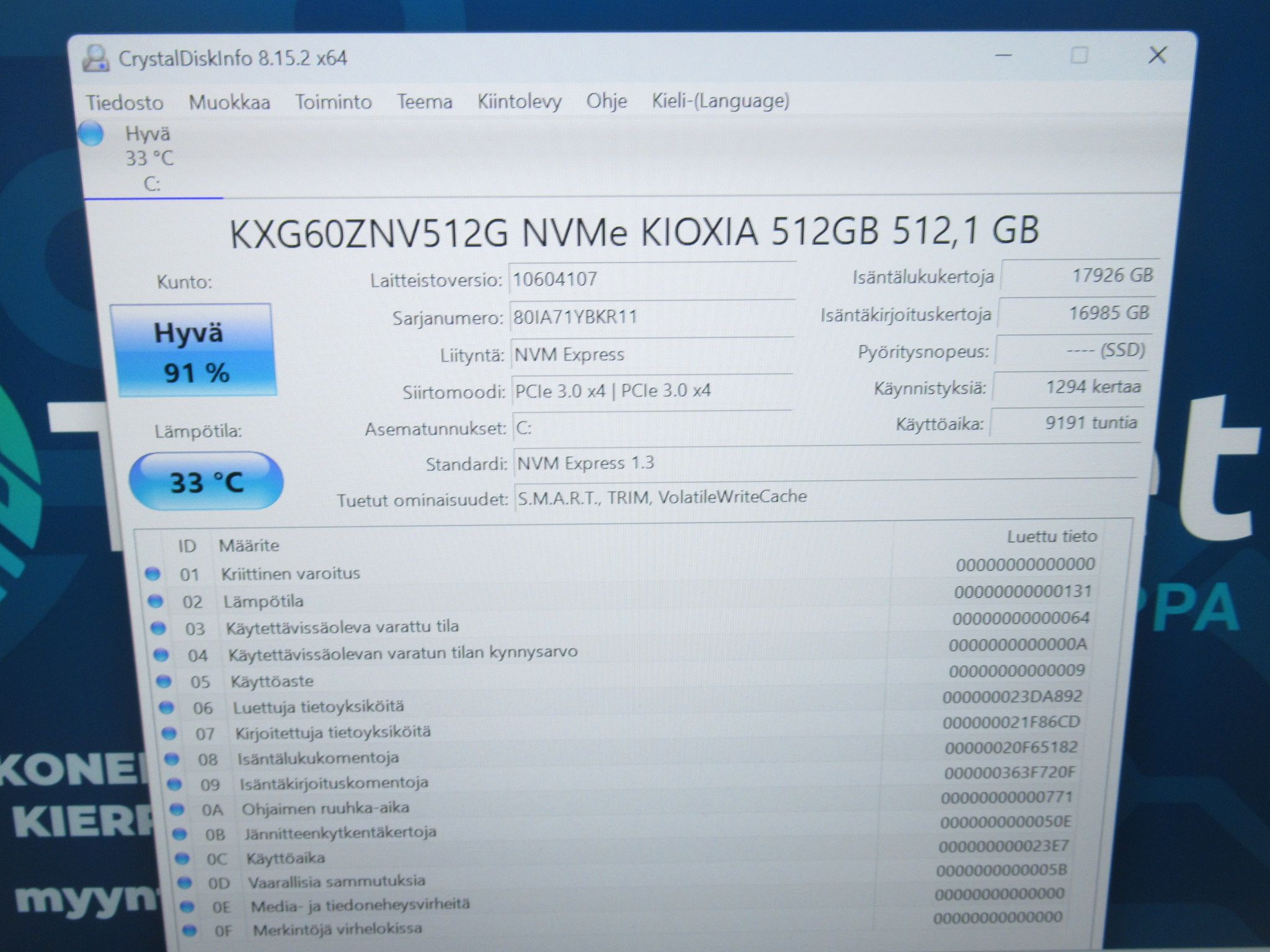Click the Liityntä field NVM Express
Viewport: 1270px width, 952px height.
coord(652,355)
